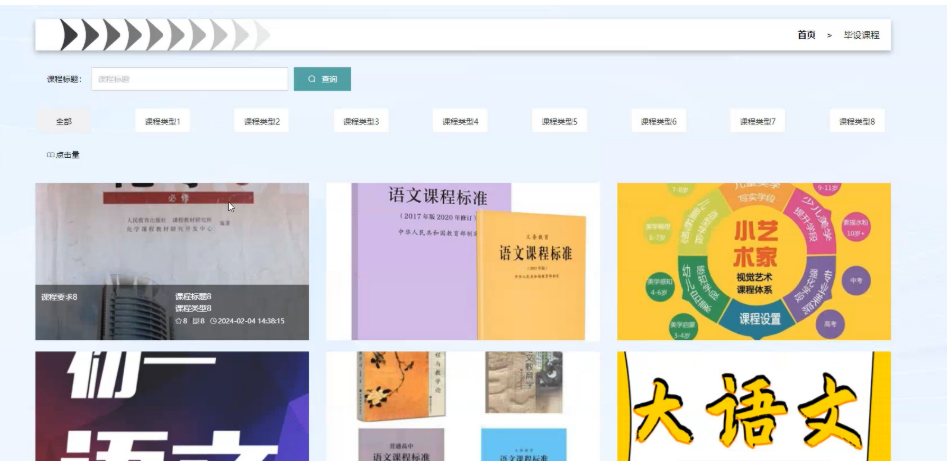Open the 必修 chemistry textbook course card
This screenshot has height=461, width=947.
(x=172, y=262)
